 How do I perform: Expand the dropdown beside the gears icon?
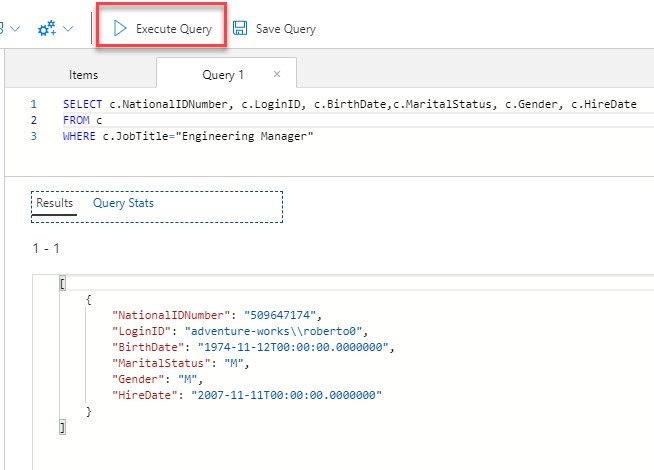(68, 29)
